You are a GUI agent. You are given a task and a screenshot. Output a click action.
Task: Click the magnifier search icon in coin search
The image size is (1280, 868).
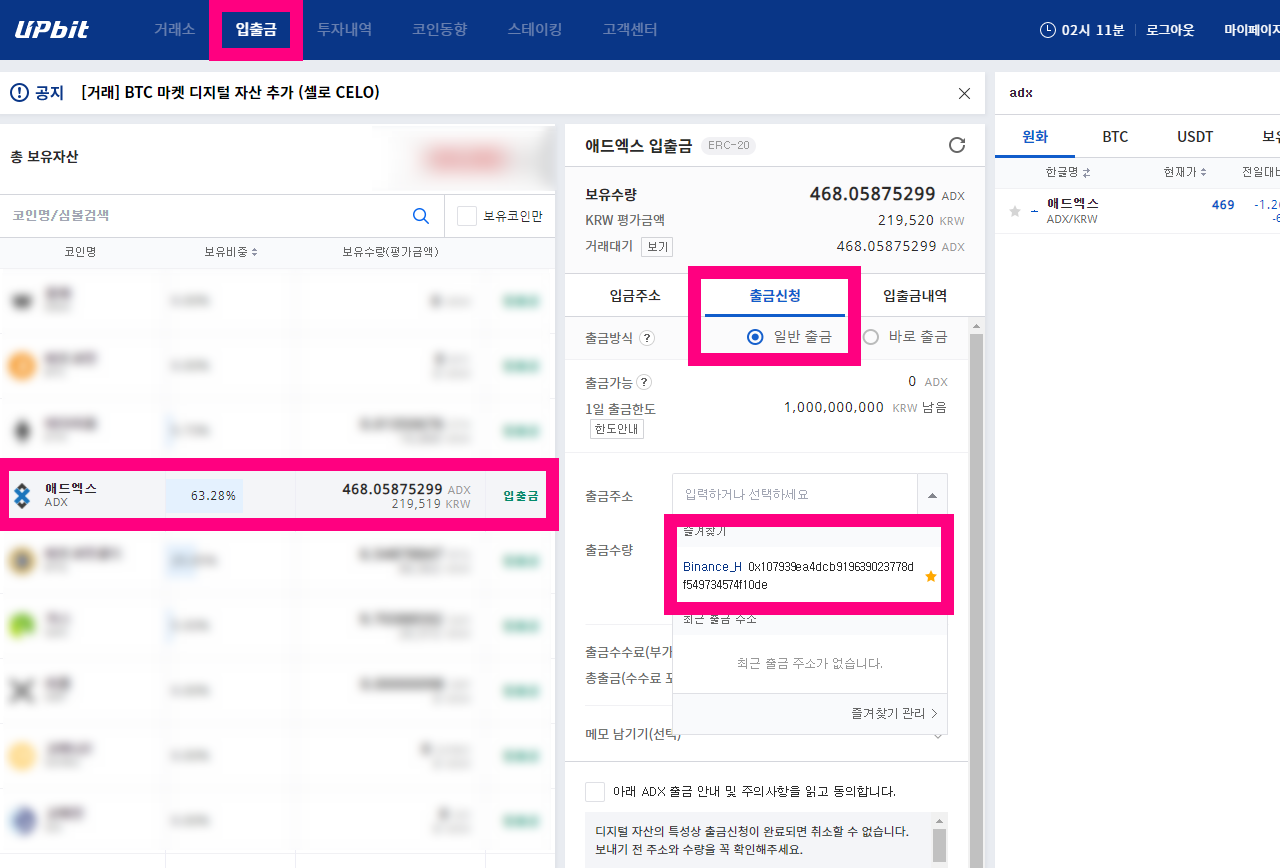421,215
